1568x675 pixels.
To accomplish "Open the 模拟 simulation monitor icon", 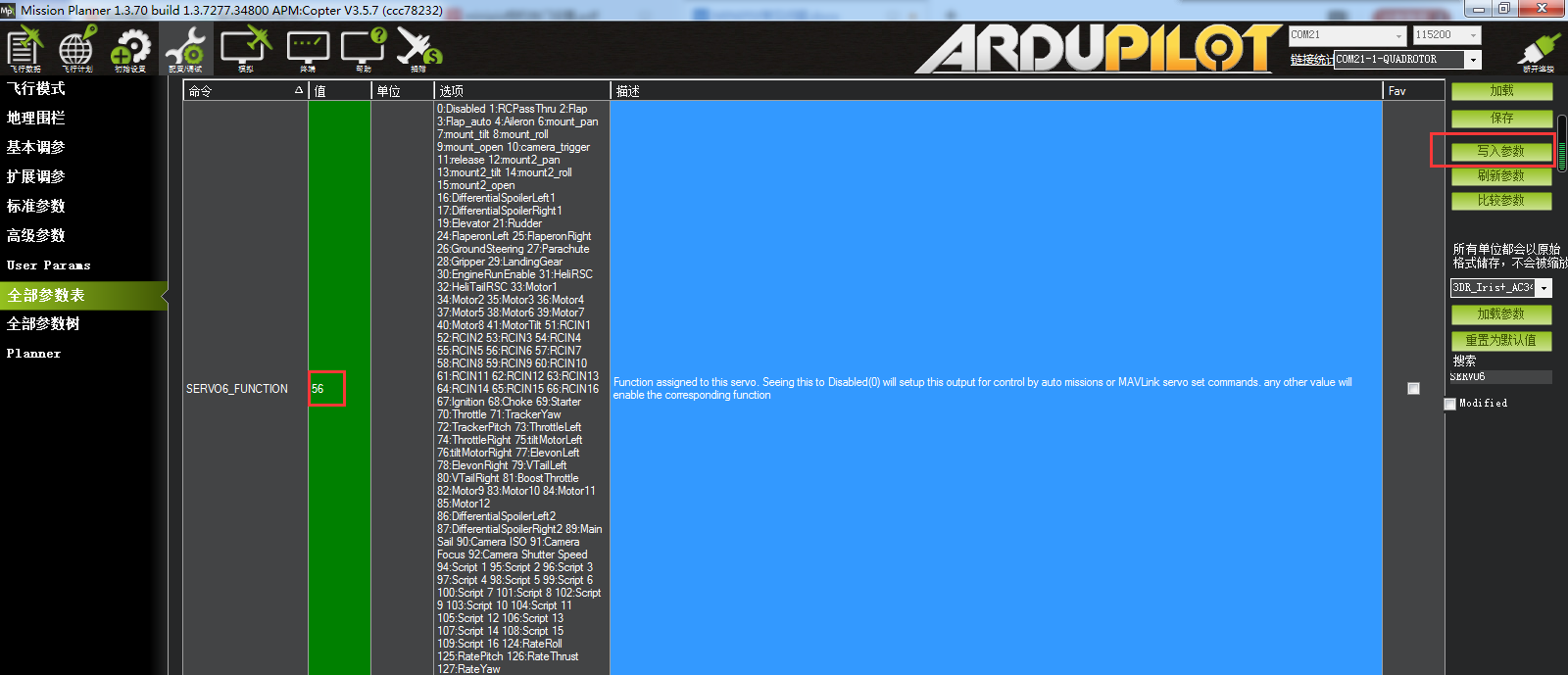I will coord(245,49).
